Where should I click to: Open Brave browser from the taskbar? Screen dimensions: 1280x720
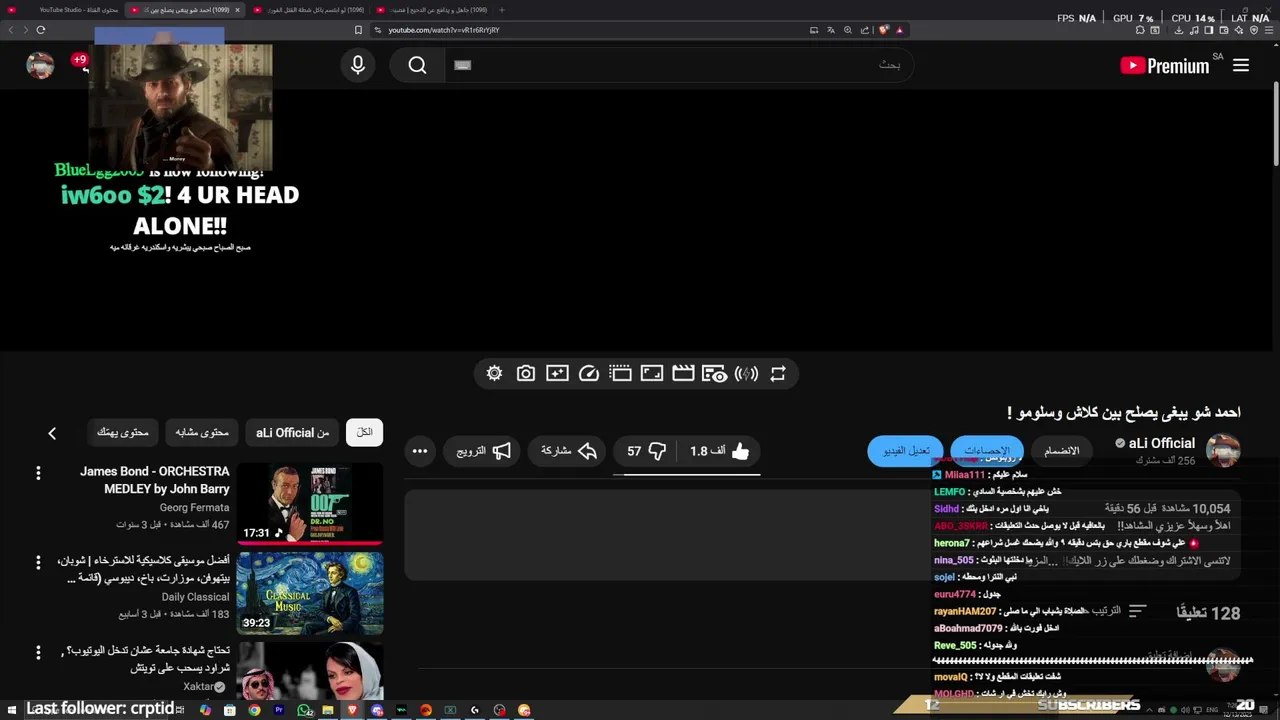coord(353,710)
